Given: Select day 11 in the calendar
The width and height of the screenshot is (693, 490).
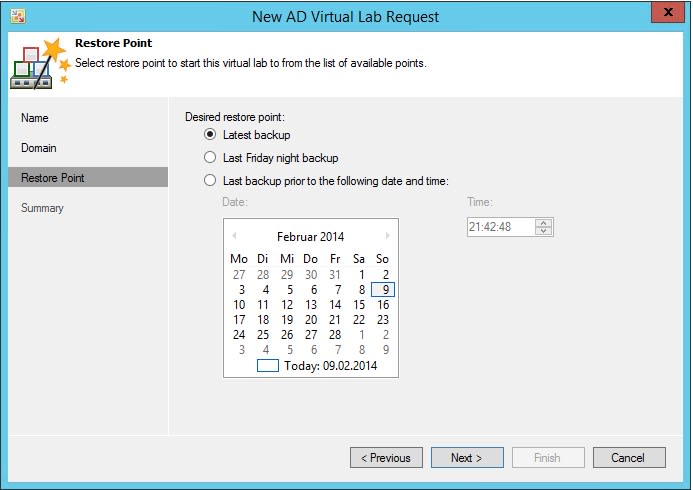Looking at the screenshot, I should point(263,305).
